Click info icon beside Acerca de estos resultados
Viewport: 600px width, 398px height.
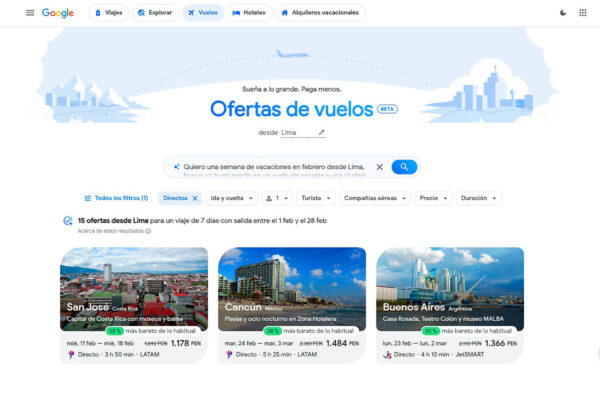148,231
